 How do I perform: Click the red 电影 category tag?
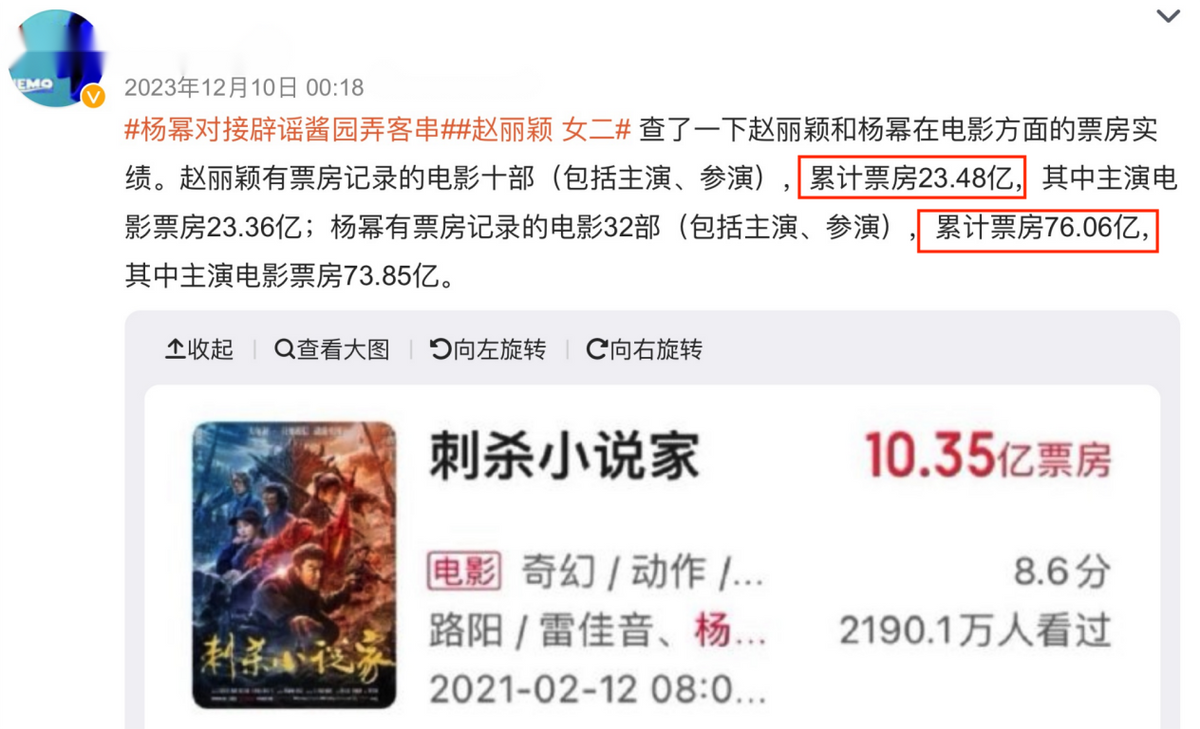pyautogui.click(x=464, y=572)
